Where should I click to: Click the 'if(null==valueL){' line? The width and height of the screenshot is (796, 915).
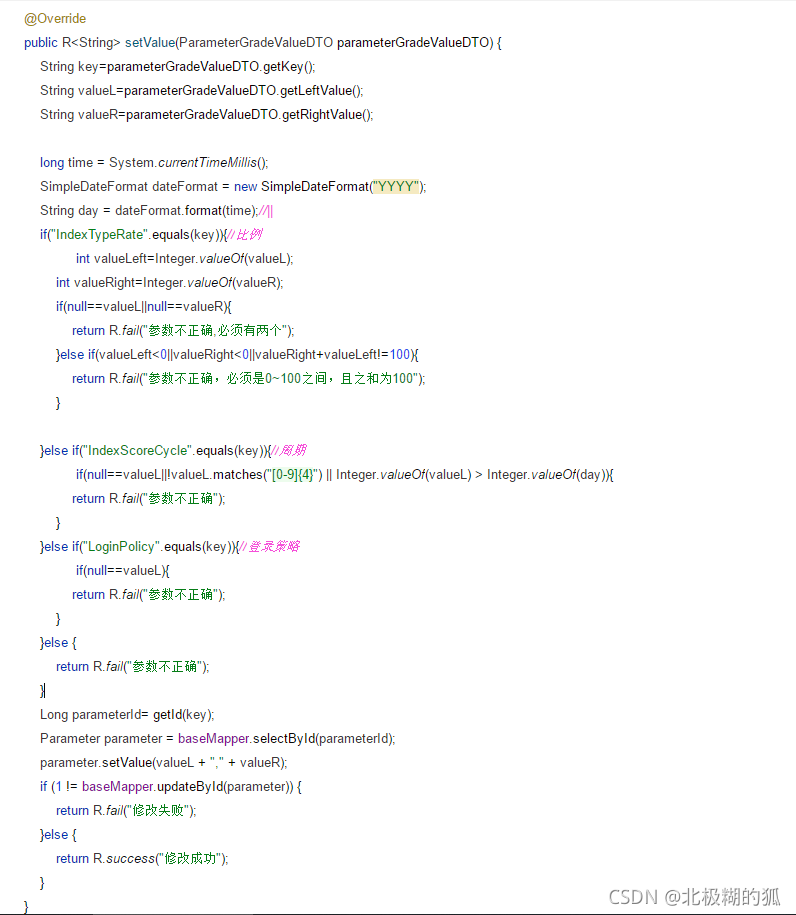pyautogui.click(x=123, y=571)
